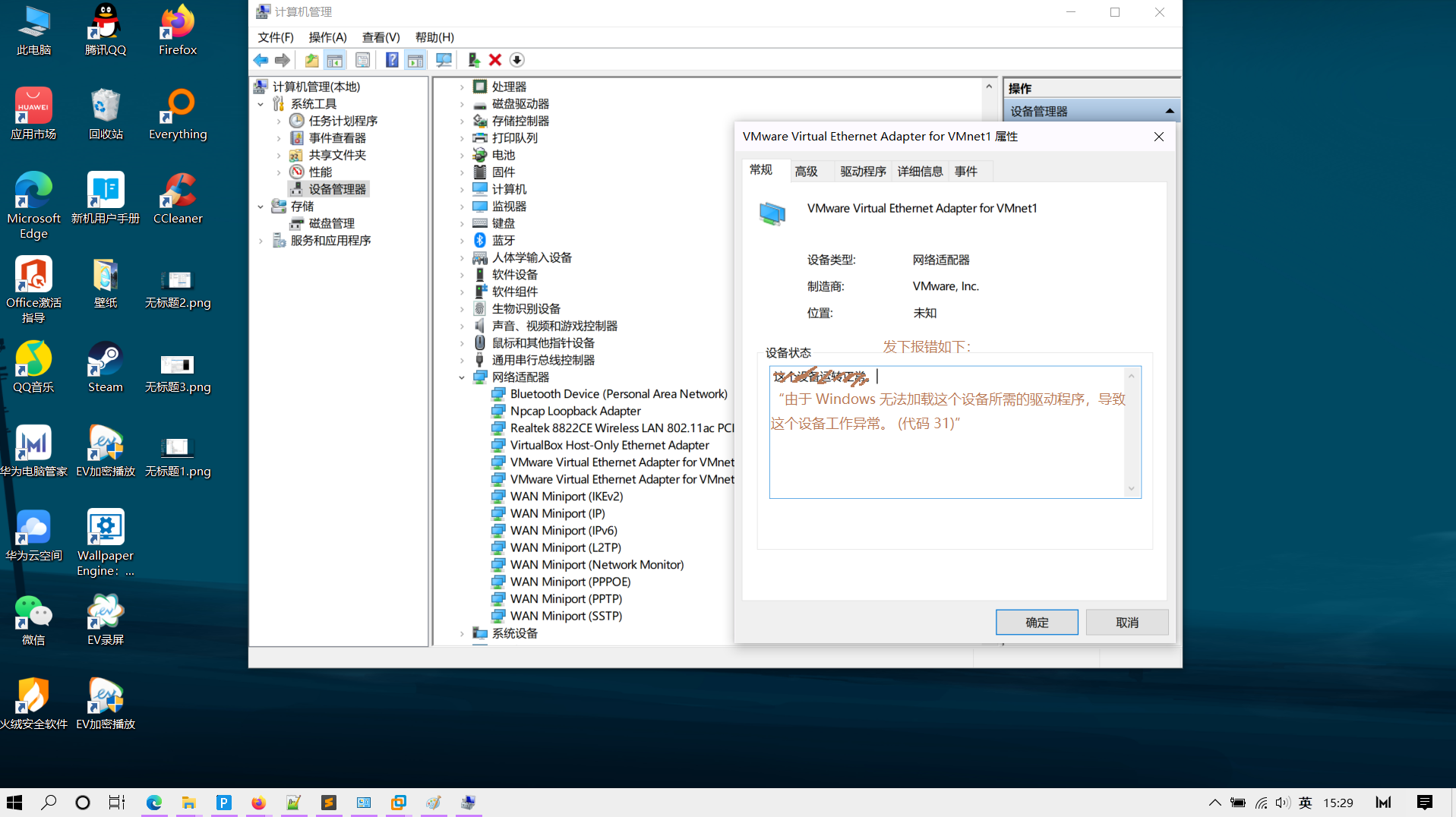Open the 火绒安全软件 desktop icon
Image resolution: width=1456 pixels, height=817 pixels.
tap(33, 705)
